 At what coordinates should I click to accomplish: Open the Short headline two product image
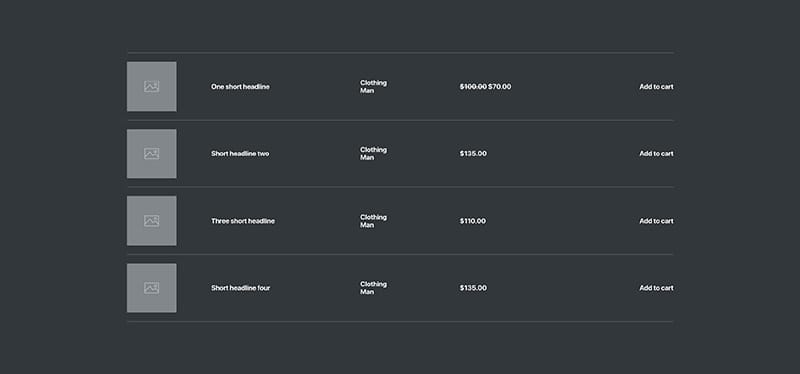(152, 154)
